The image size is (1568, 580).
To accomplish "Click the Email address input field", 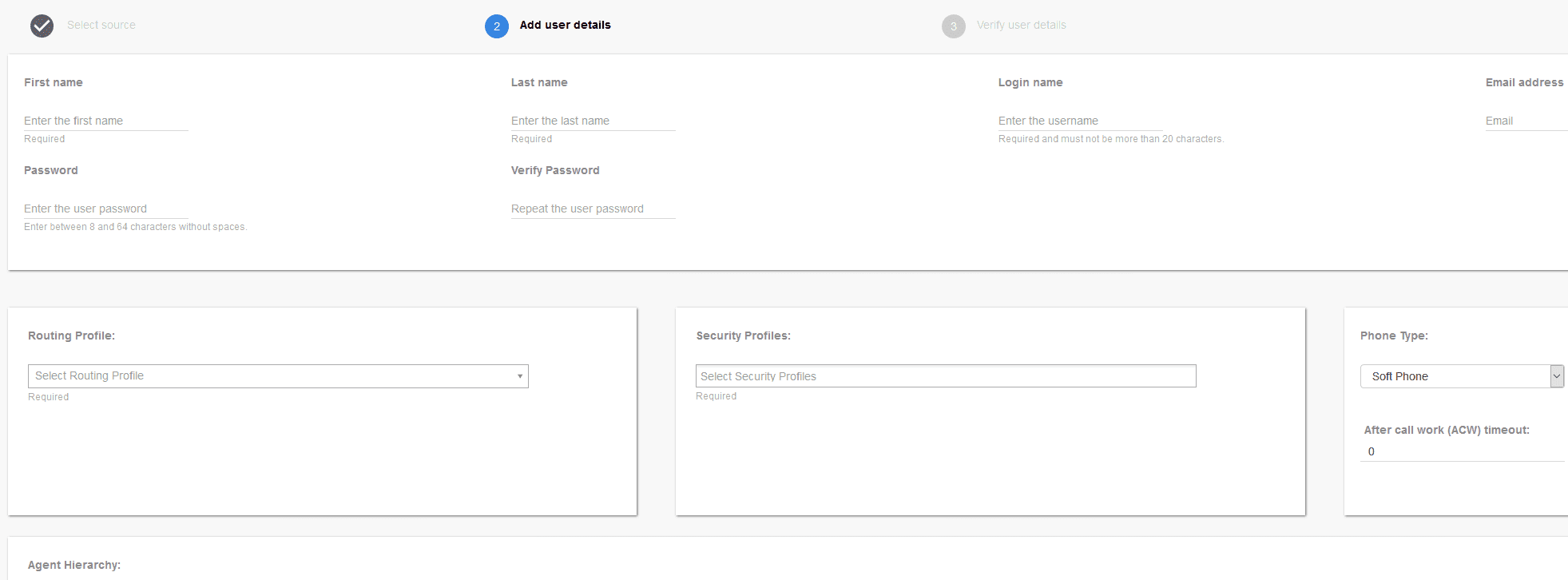I will pos(1526,121).
